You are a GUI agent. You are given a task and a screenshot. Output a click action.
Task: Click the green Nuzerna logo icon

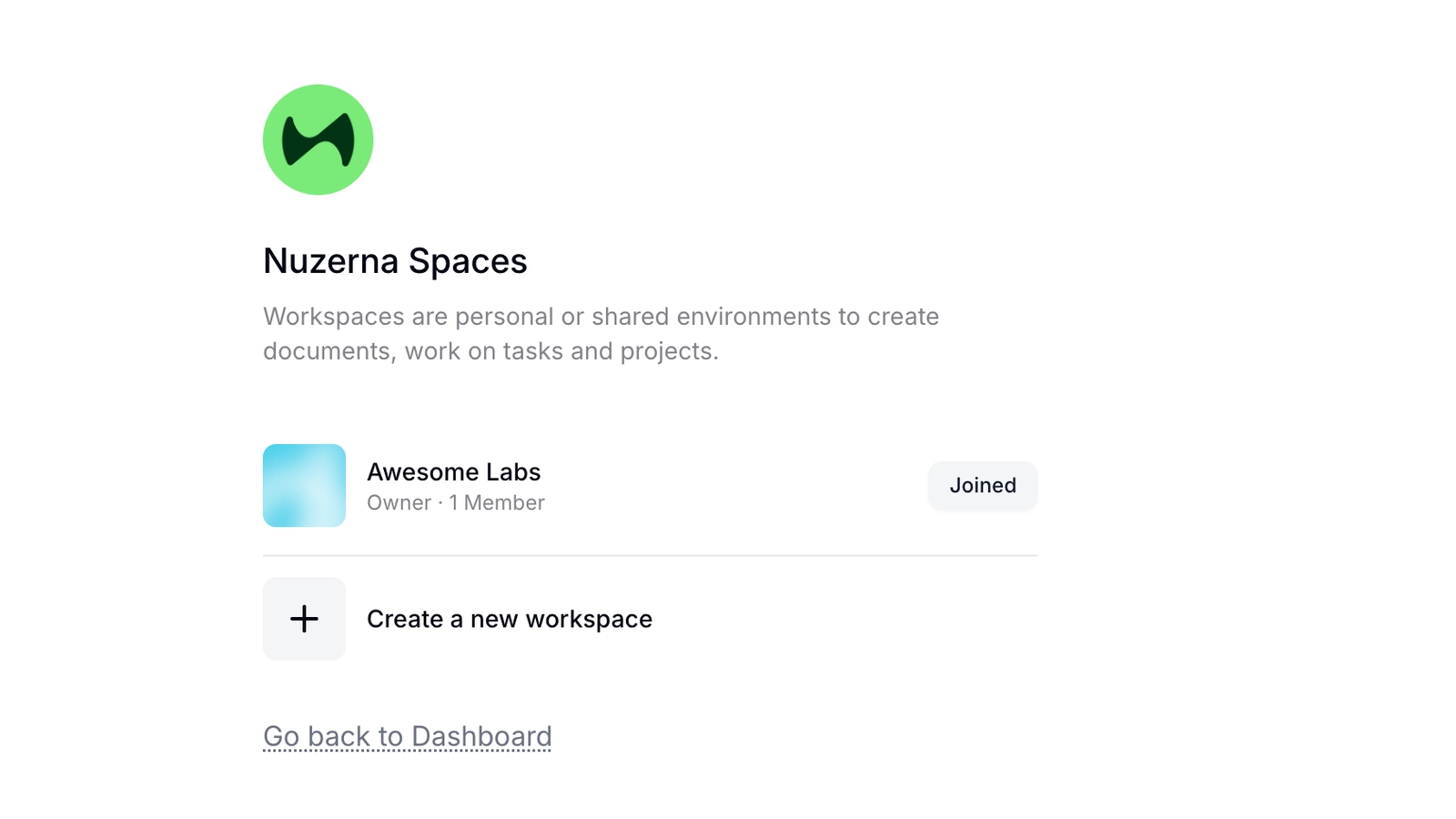[318, 139]
